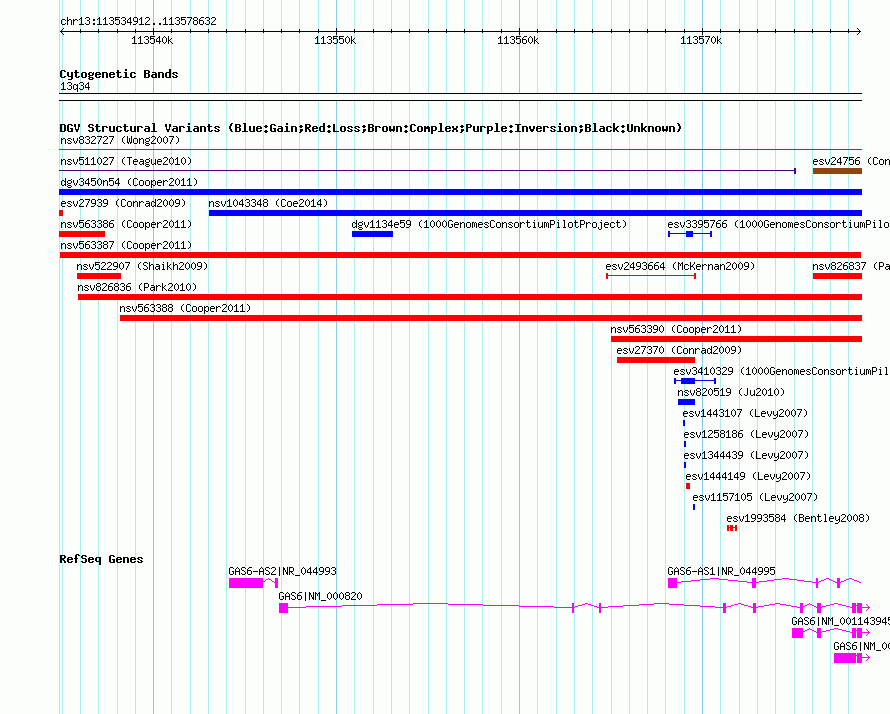Image resolution: width=890 pixels, height=714 pixels.
Task: Select the esv1443107 (Levy2007) label
Action: (745, 413)
